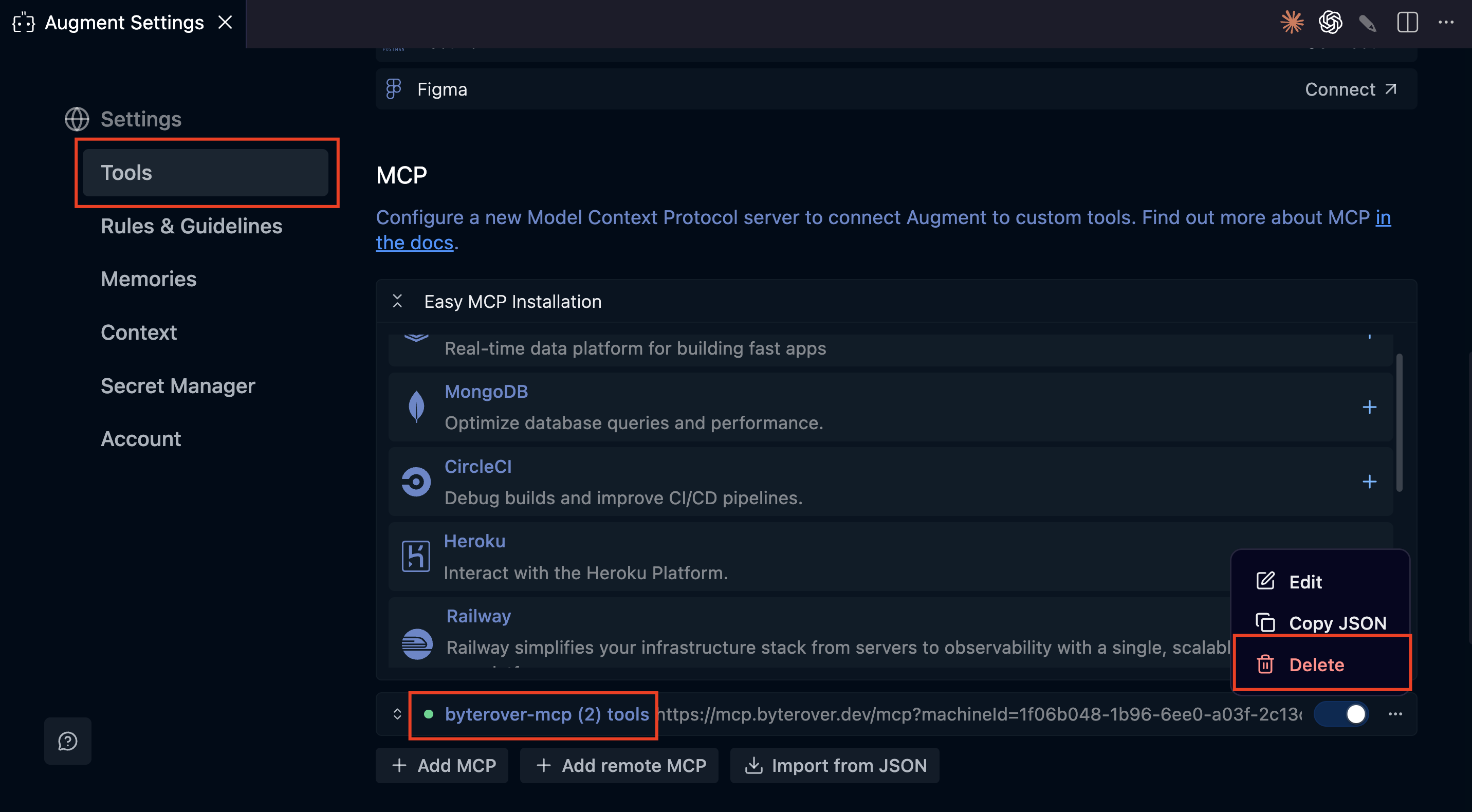Screen dimensions: 1472x812
Task: Click the Figma icon in the integrations list
Action: point(394,88)
